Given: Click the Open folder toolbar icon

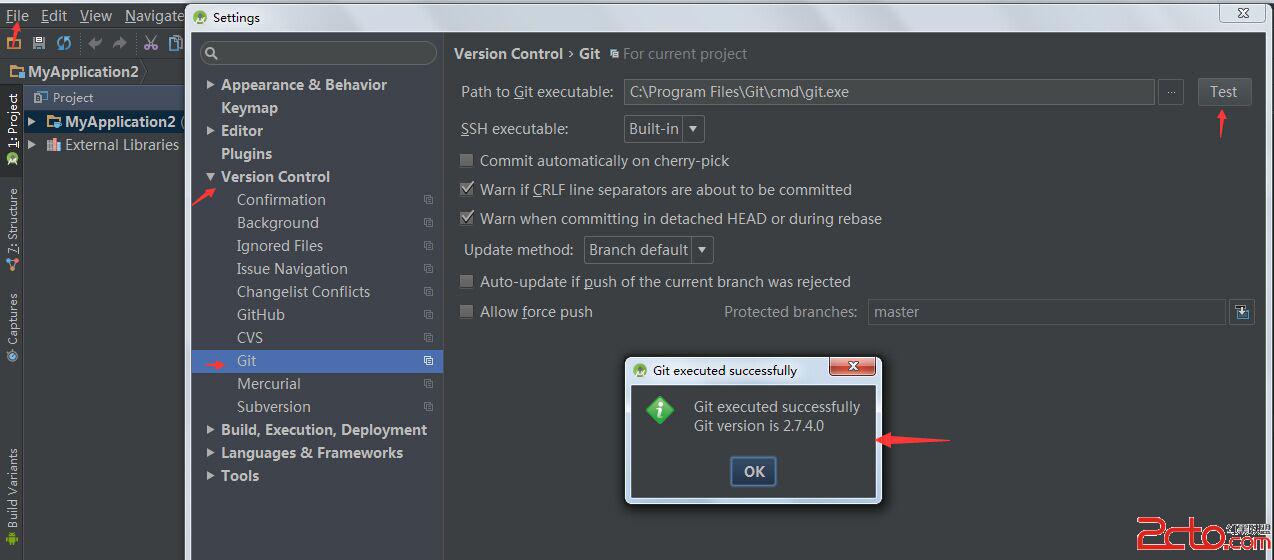Looking at the screenshot, I should (14, 43).
